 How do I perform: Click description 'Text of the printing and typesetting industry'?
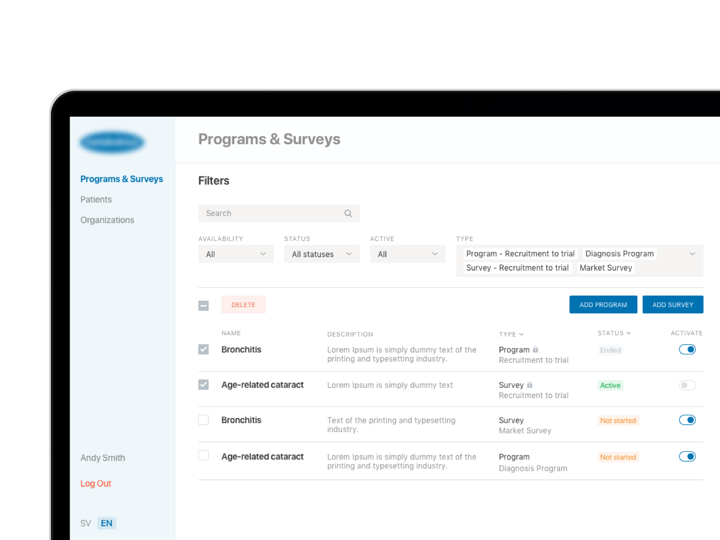click(391, 425)
